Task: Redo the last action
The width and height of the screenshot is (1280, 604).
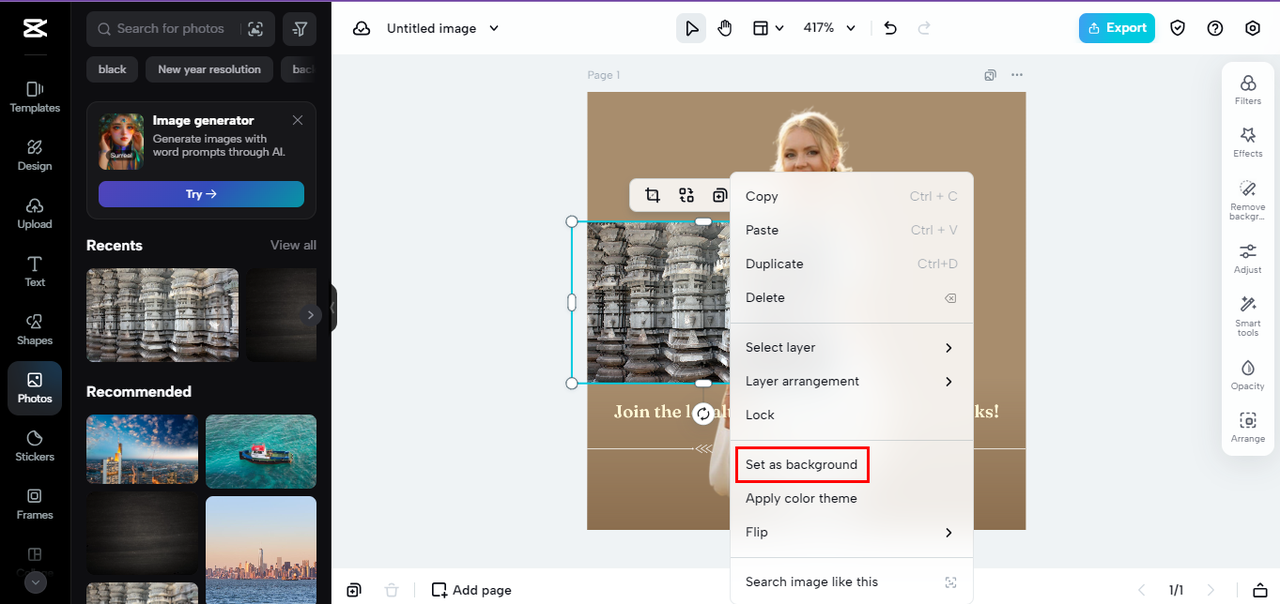Action: pos(924,28)
